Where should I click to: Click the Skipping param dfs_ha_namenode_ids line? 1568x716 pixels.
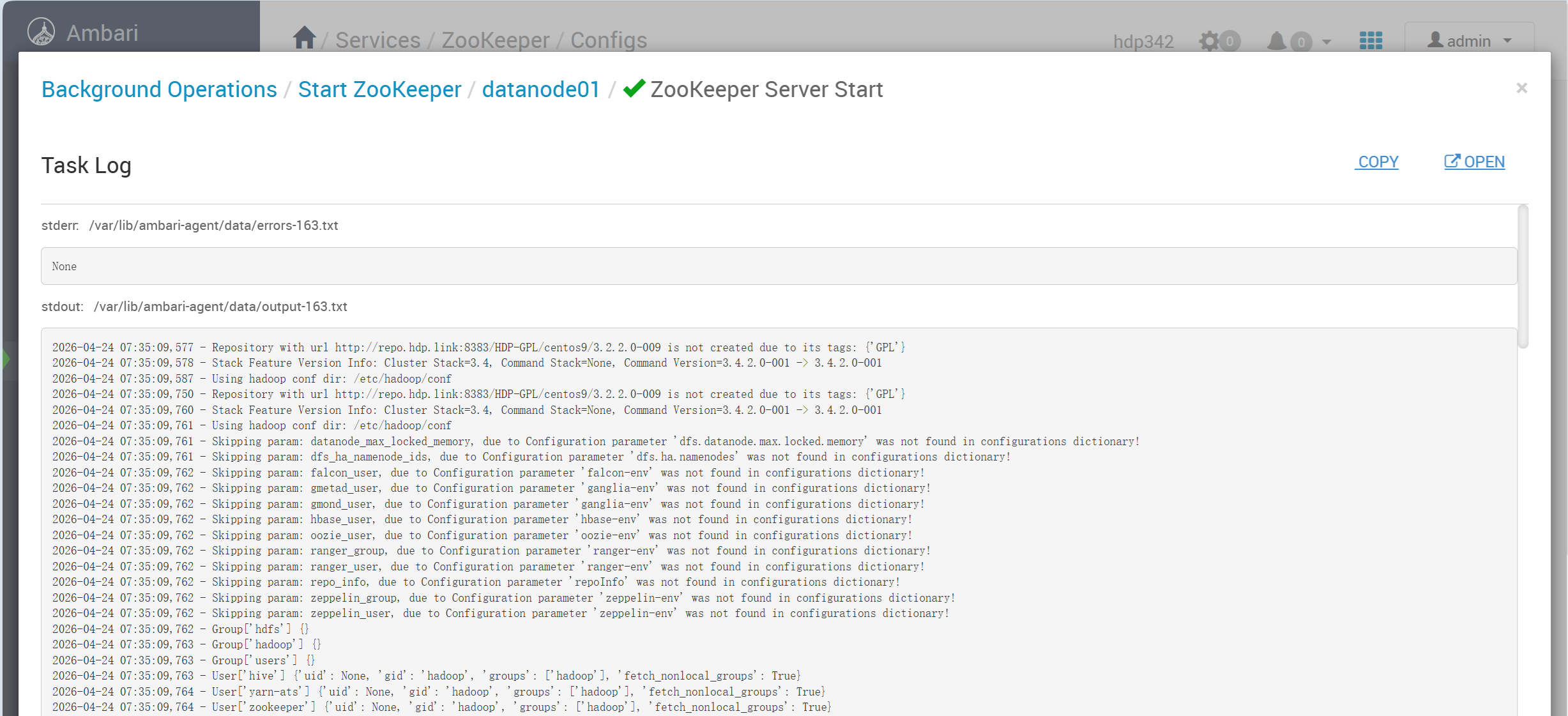tap(531, 457)
